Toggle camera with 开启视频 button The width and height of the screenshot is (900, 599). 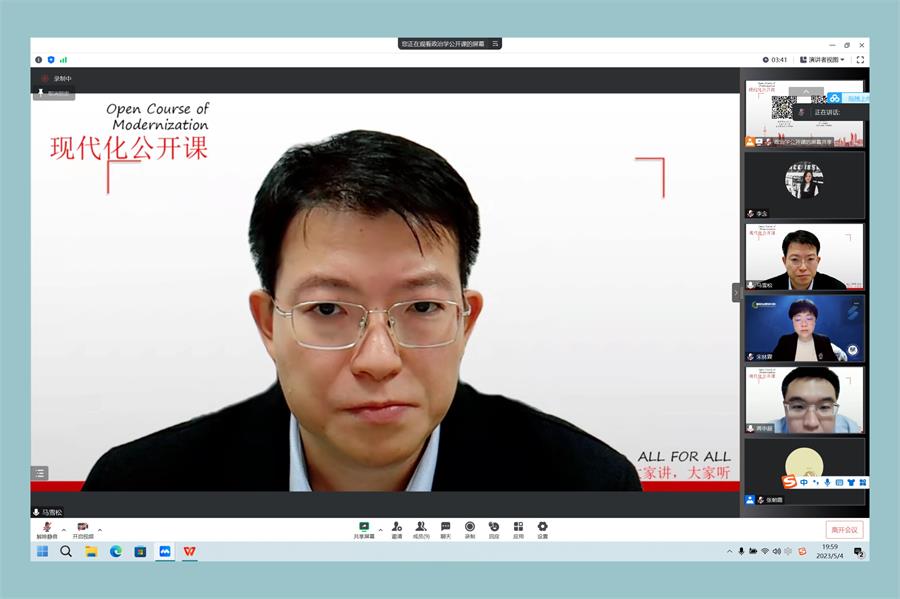(82, 528)
